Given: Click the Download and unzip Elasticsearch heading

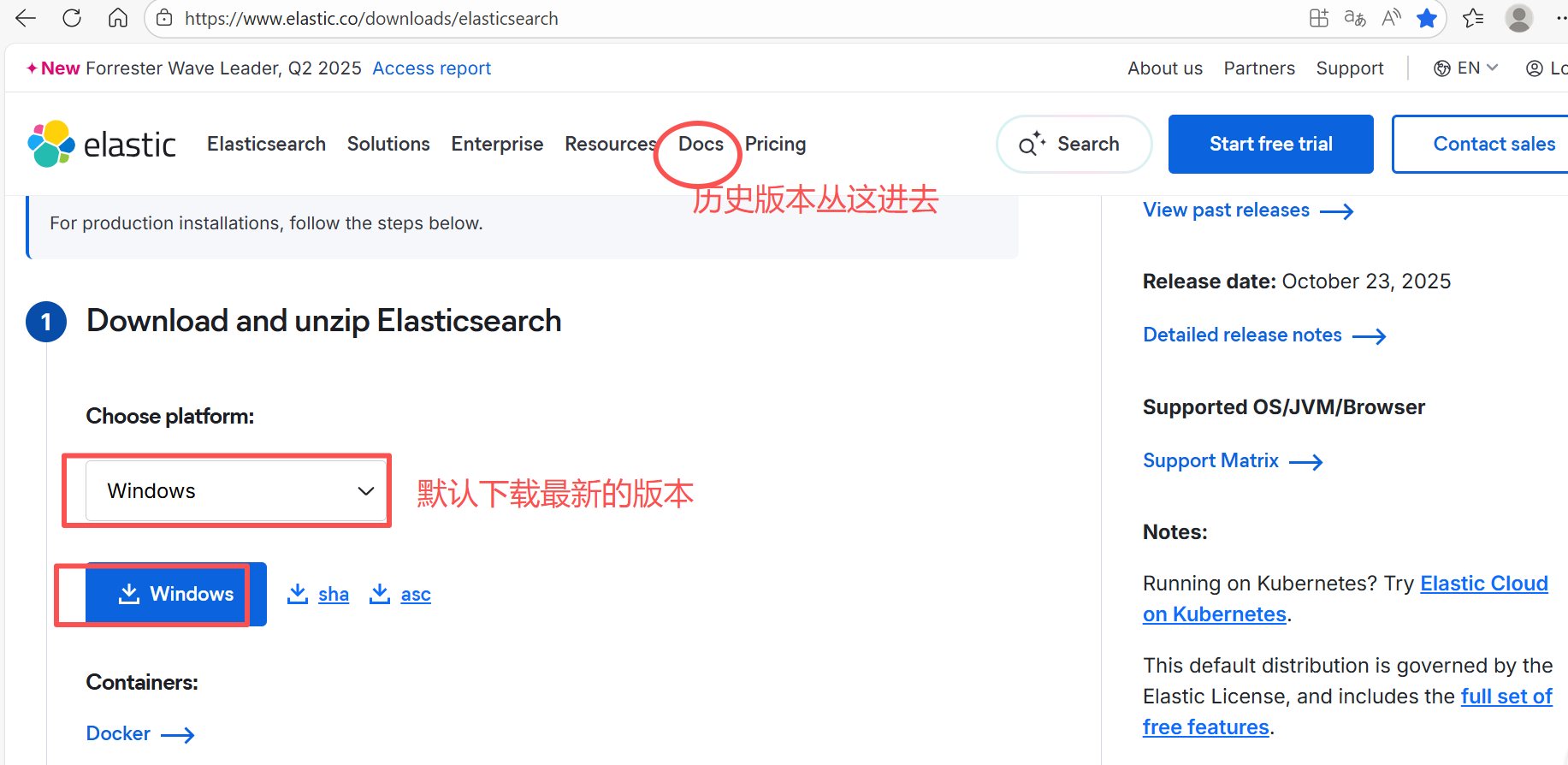Looking at the screenshot, I should pos(324,321).
